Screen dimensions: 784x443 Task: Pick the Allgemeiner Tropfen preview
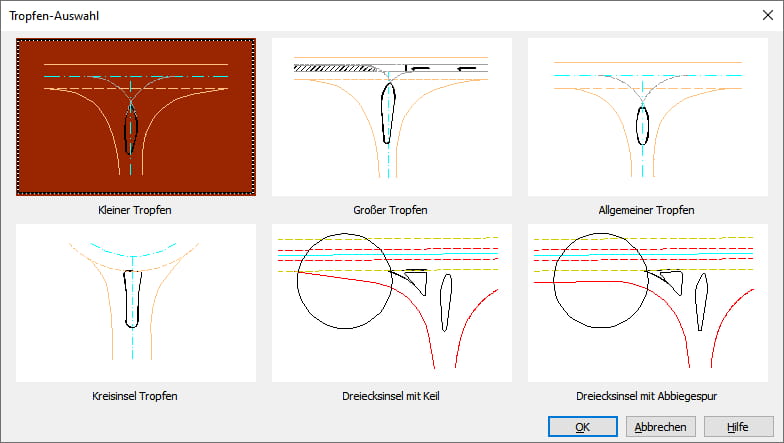(648, 116)
